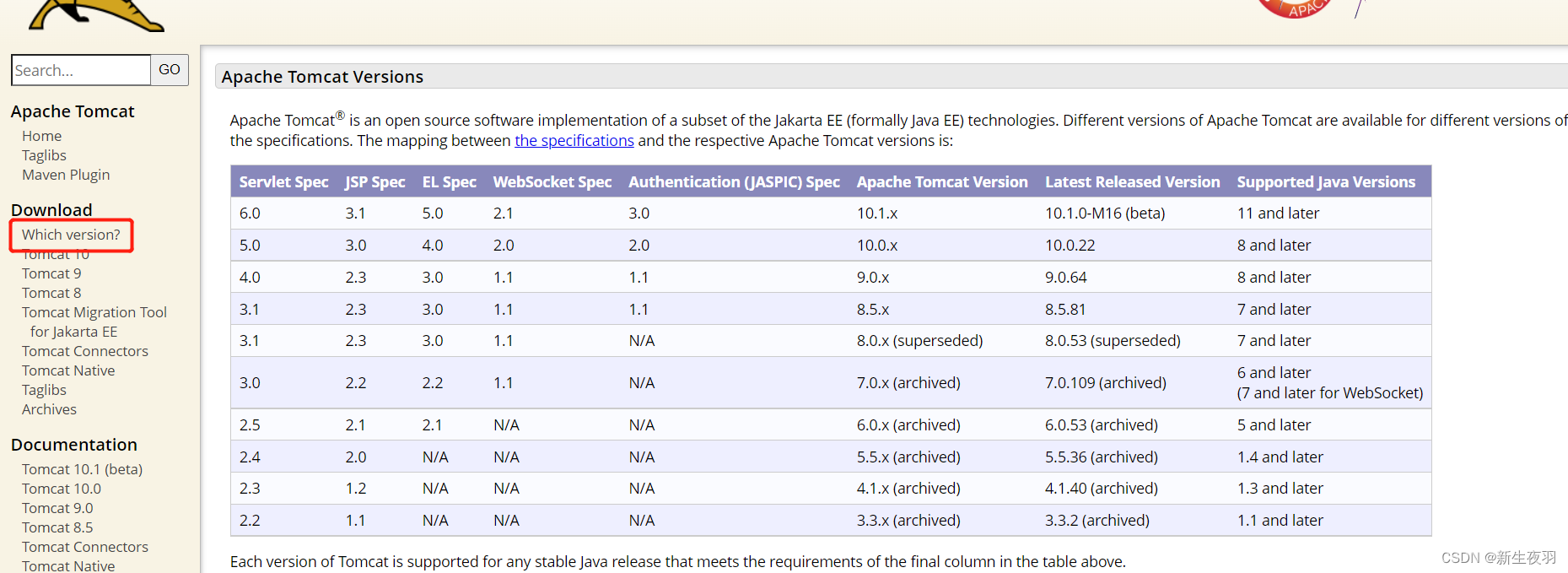
Task: Open Tomcat Connectors under the Download section
Action: tap(85, 351)
